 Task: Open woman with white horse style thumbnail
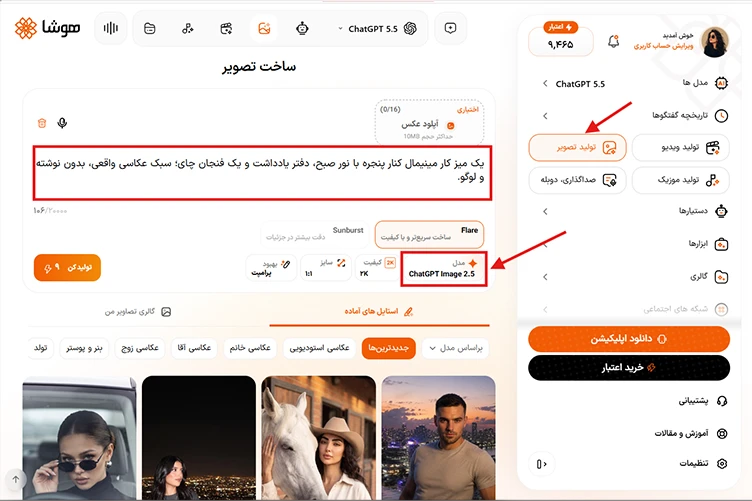(318, 437)
